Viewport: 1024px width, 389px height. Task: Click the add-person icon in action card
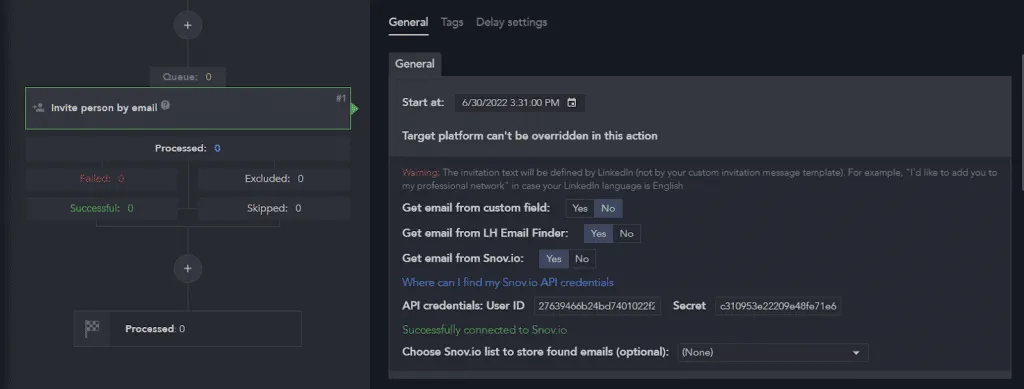39,108
